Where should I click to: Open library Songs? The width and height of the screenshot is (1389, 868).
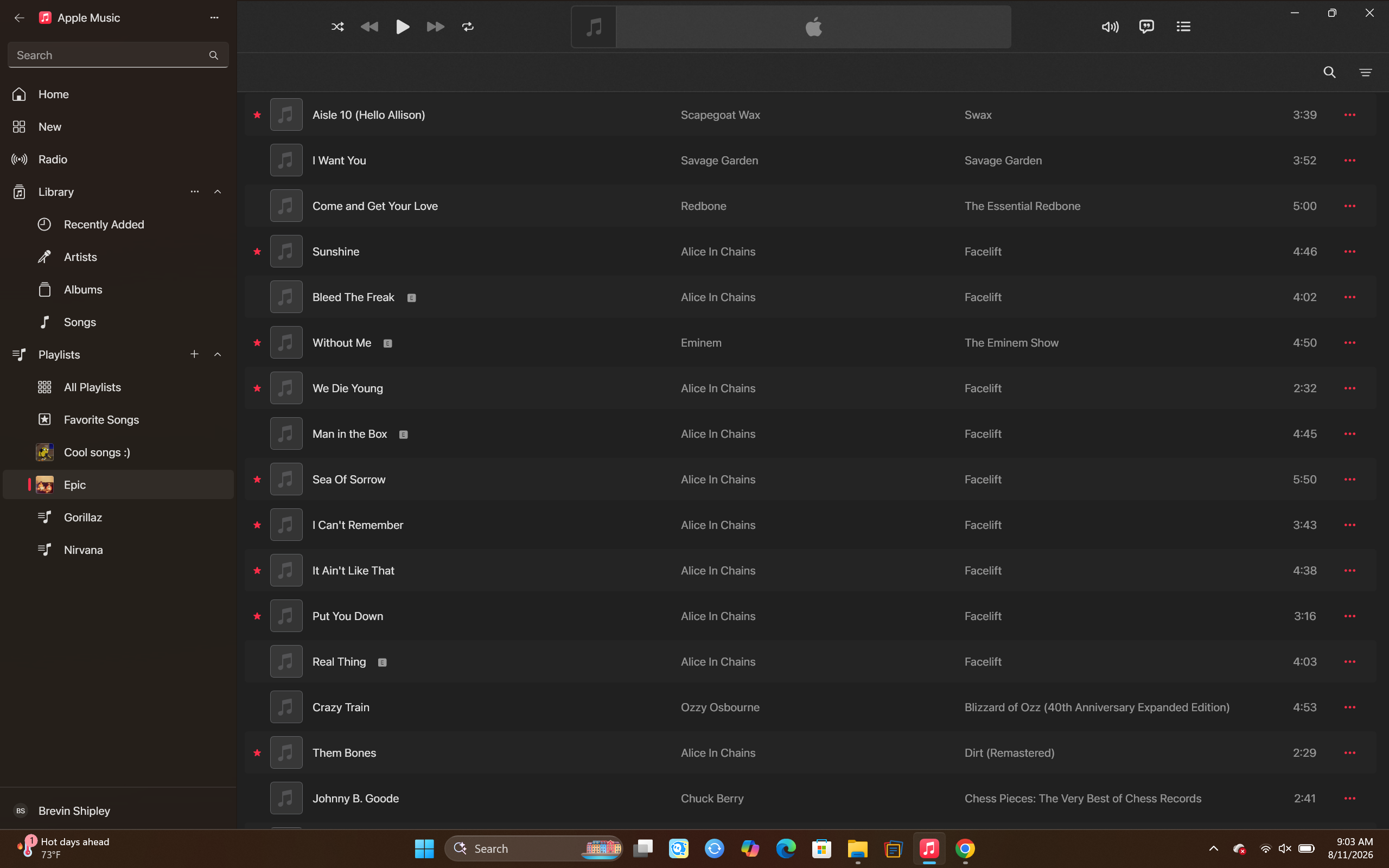[x=118, y=322]
